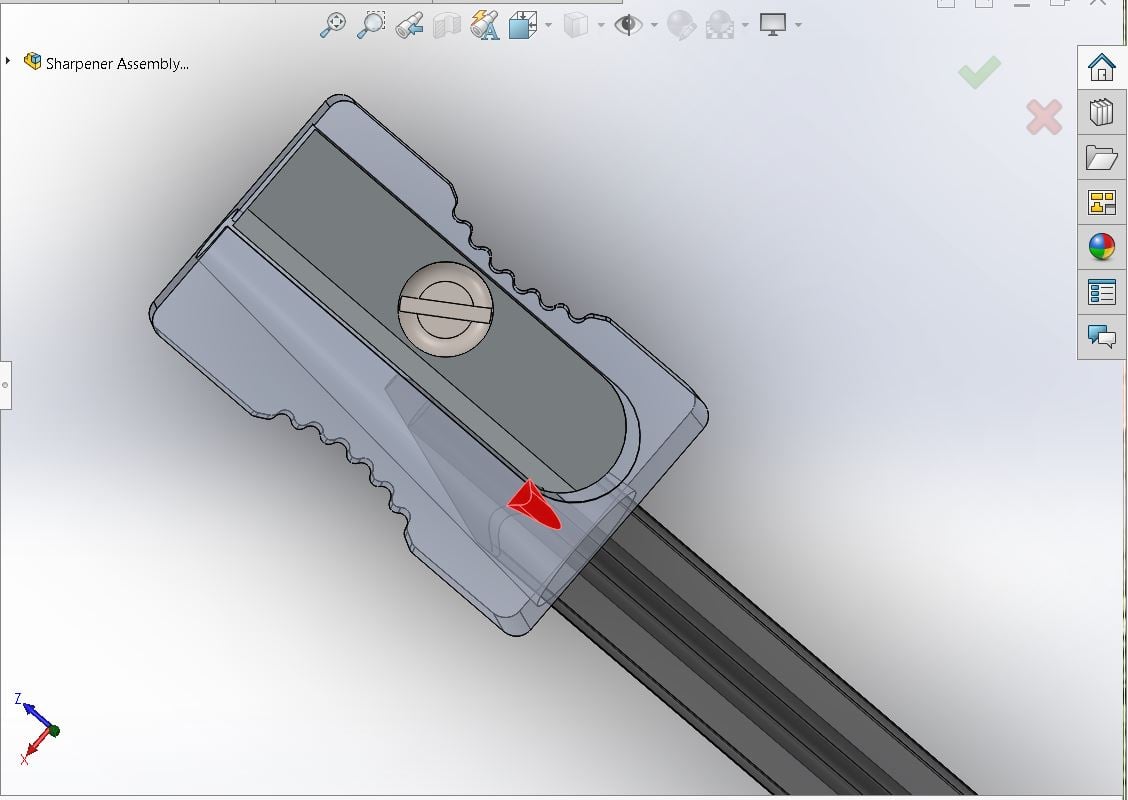Screen dimensions: 1128x800
Task: Open Appearances, Scenes, and Decals tab
Action: click(x=1101, y=247)
